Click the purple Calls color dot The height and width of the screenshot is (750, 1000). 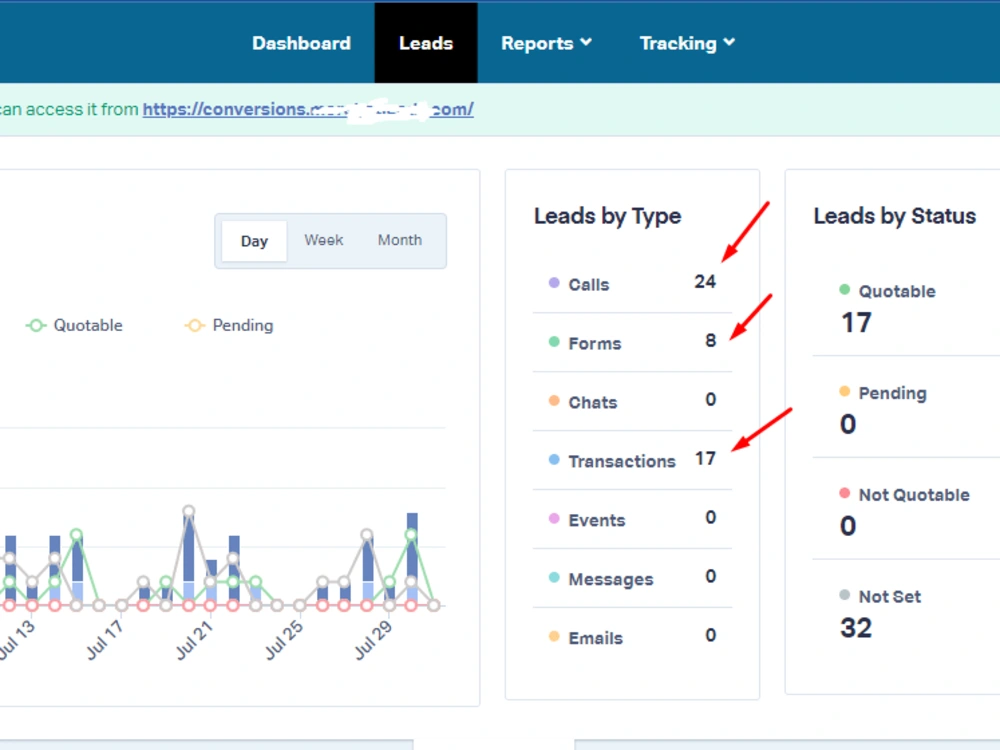click(554, 283)
